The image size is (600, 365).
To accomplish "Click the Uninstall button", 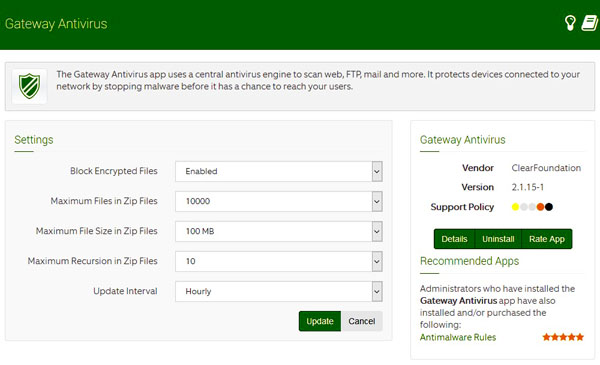I will (498, 239).
